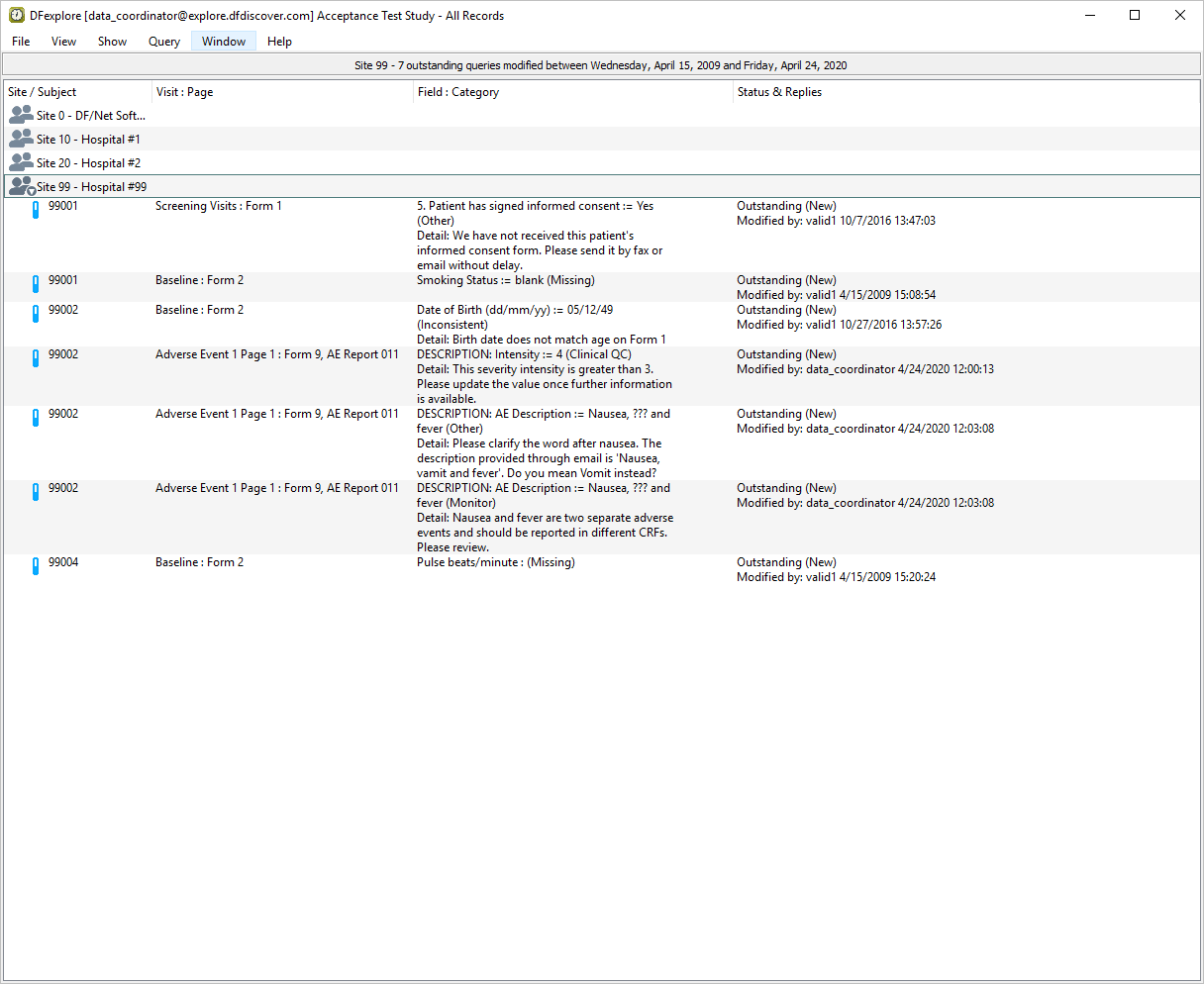Screen dimensions: 1204x984
Task: Click the Site 10 Hospital #1 group icon
Action: click(21, 139)
